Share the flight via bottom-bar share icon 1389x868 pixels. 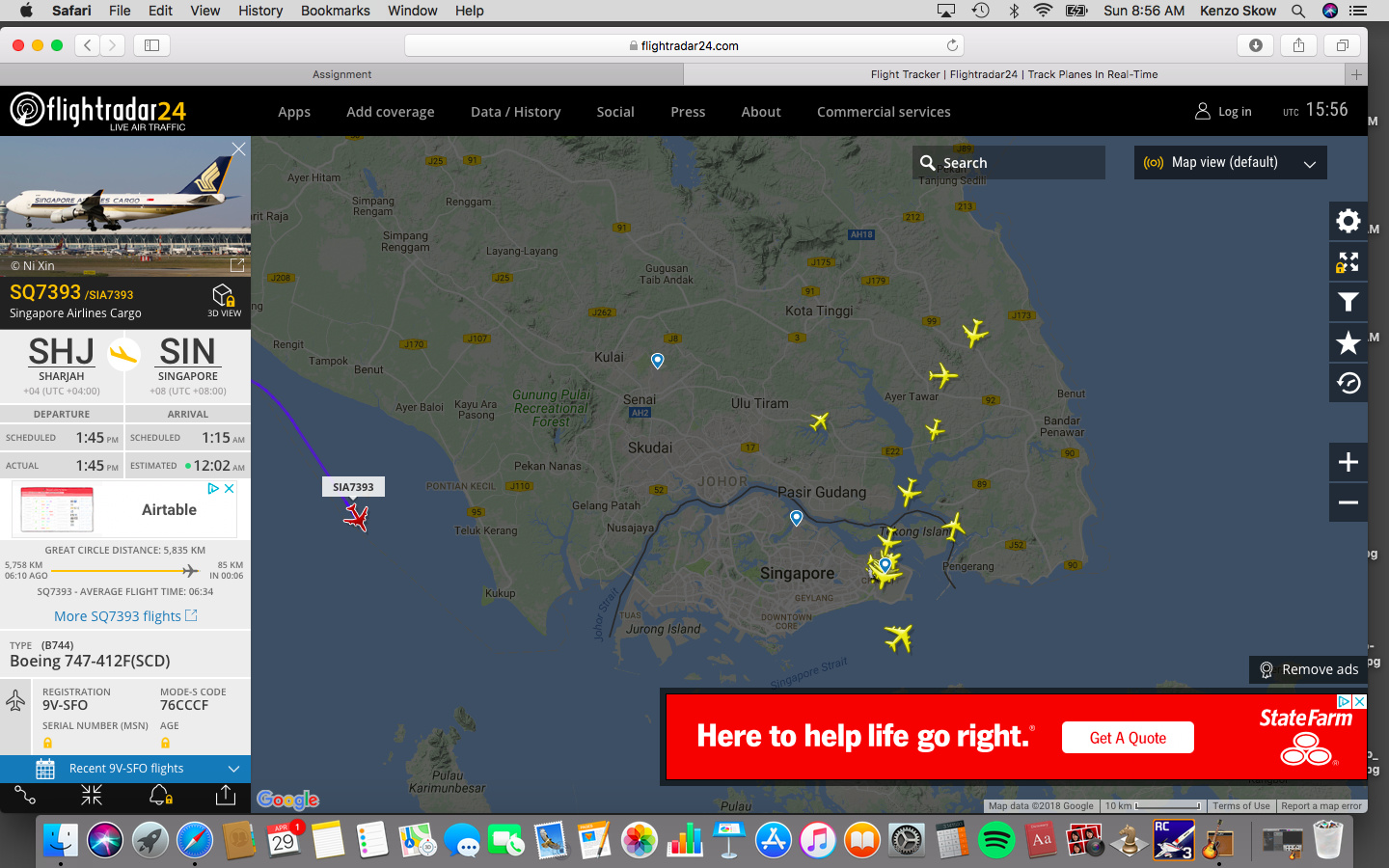point(226,795)
